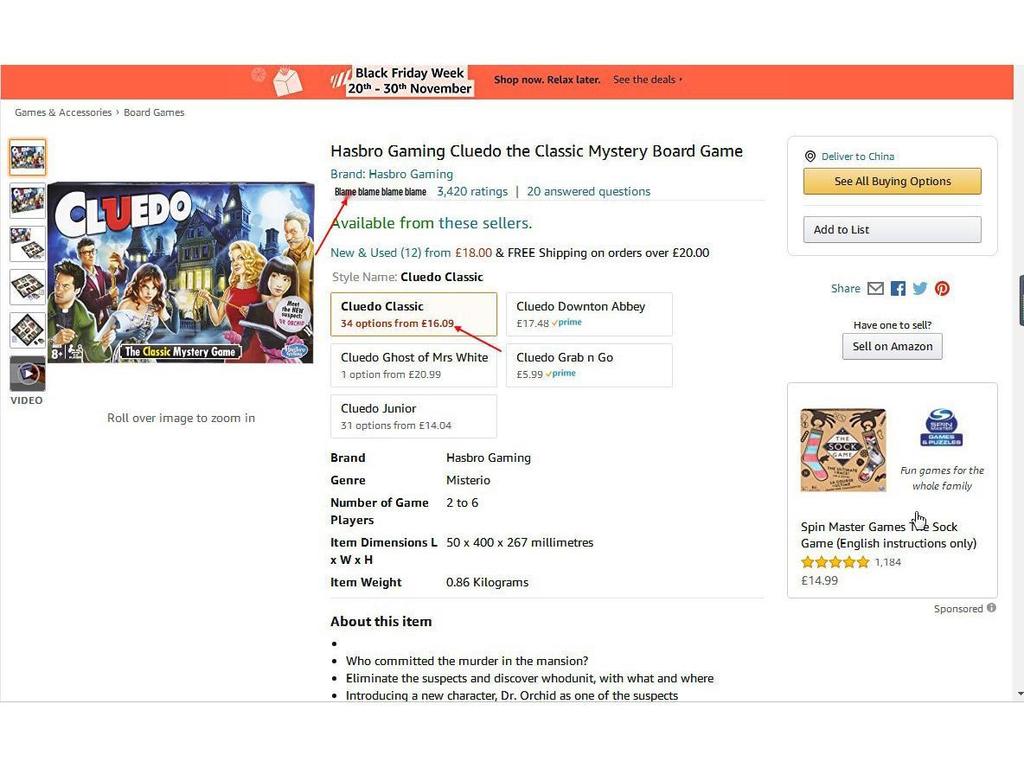Open the 3,420 ratings link
Image resolution: width=1024 pixels, height=768 pixels.
(x=472, y=191)
